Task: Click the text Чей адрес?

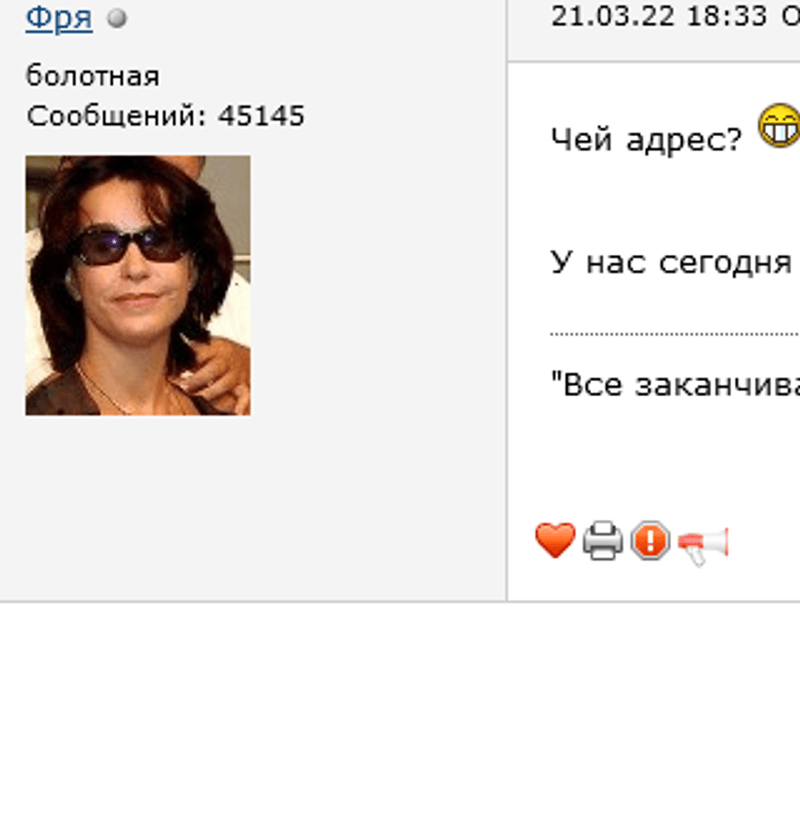Action: click(646, 140)
